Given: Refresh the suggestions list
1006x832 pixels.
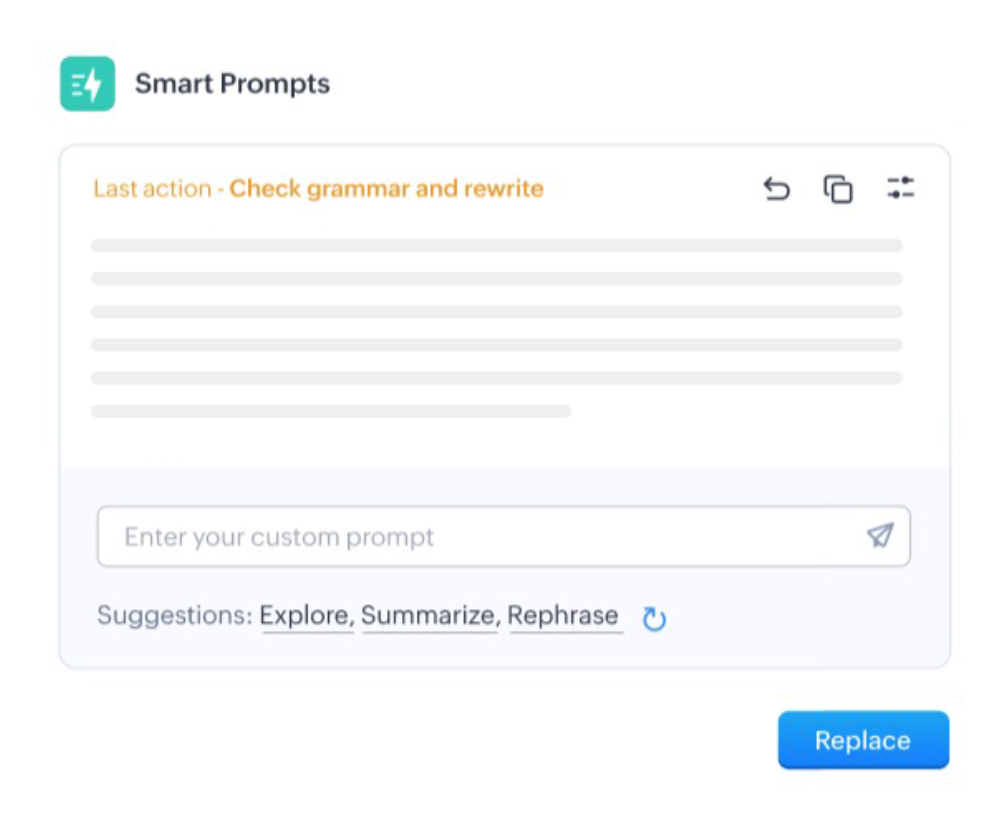Looking at the screenshot, I should (654, 619).
